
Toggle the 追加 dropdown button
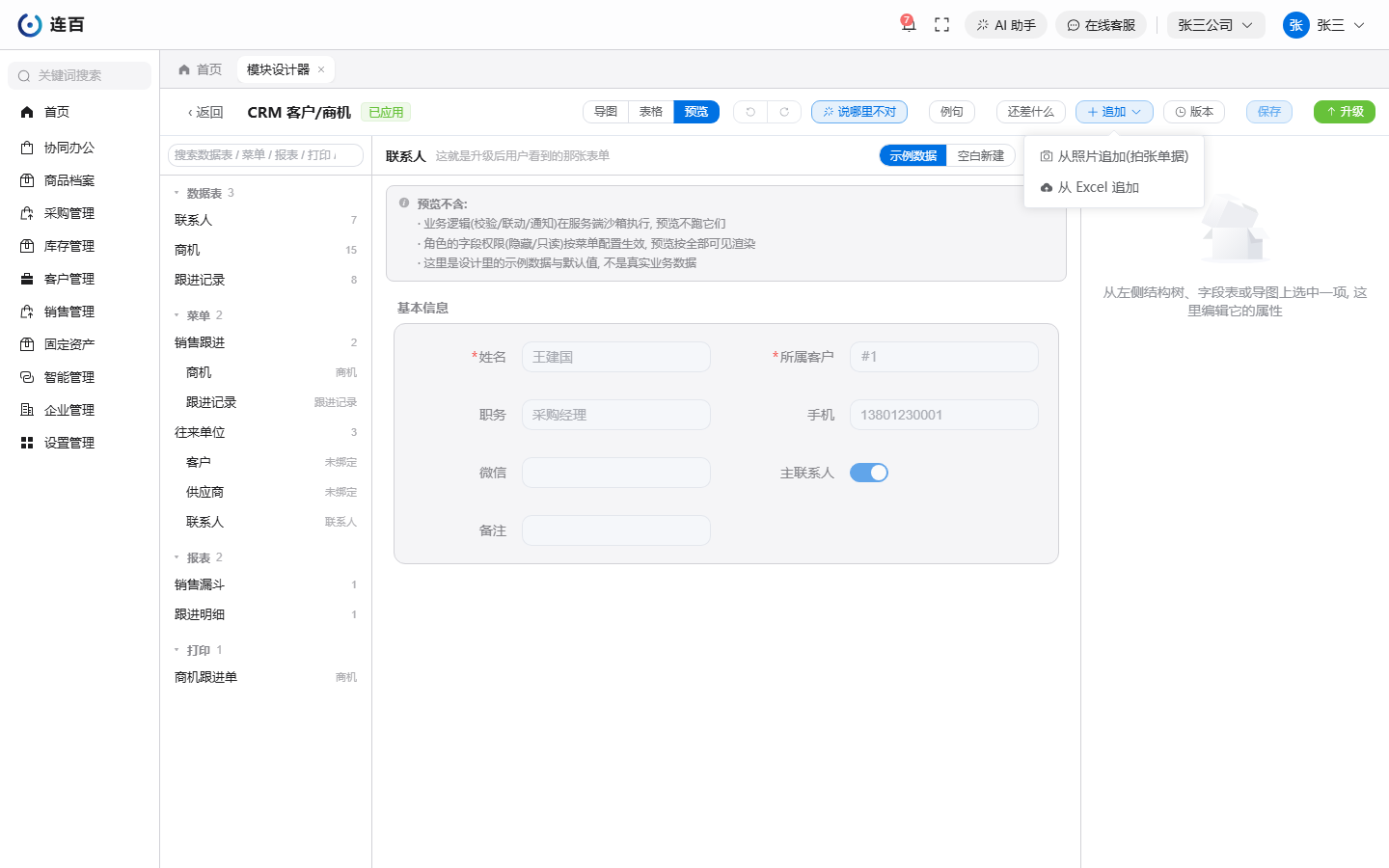[x=1114, y=112]
